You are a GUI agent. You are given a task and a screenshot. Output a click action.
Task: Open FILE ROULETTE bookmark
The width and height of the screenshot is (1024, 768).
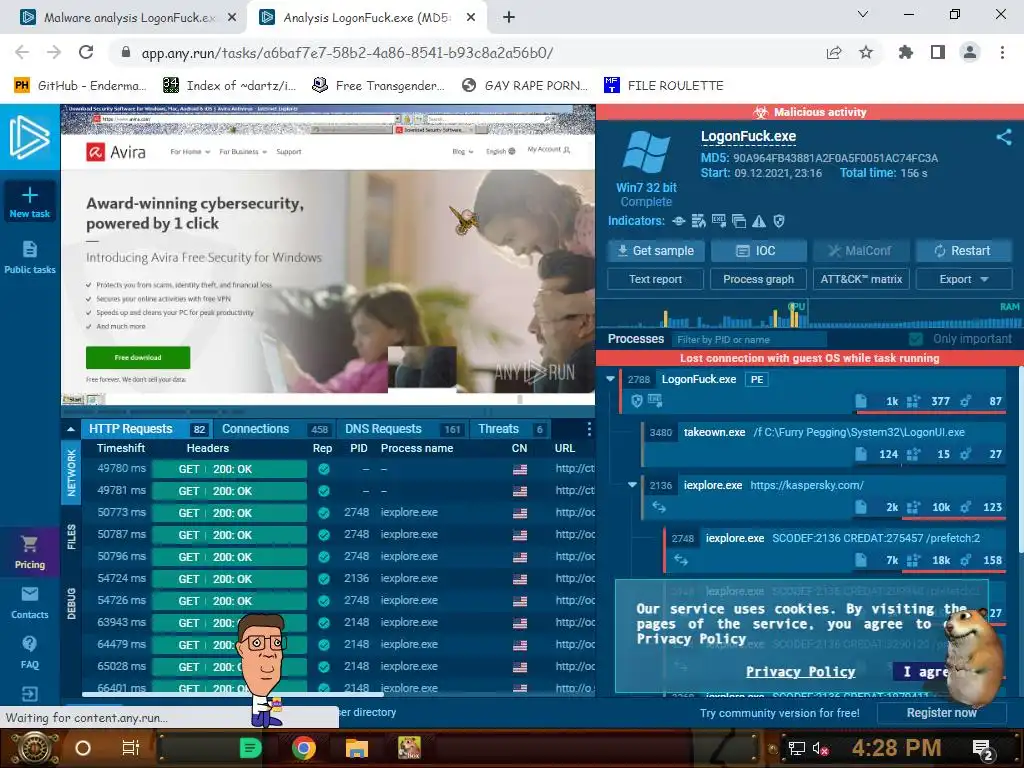pyautogui.click(x=664, y=86)
